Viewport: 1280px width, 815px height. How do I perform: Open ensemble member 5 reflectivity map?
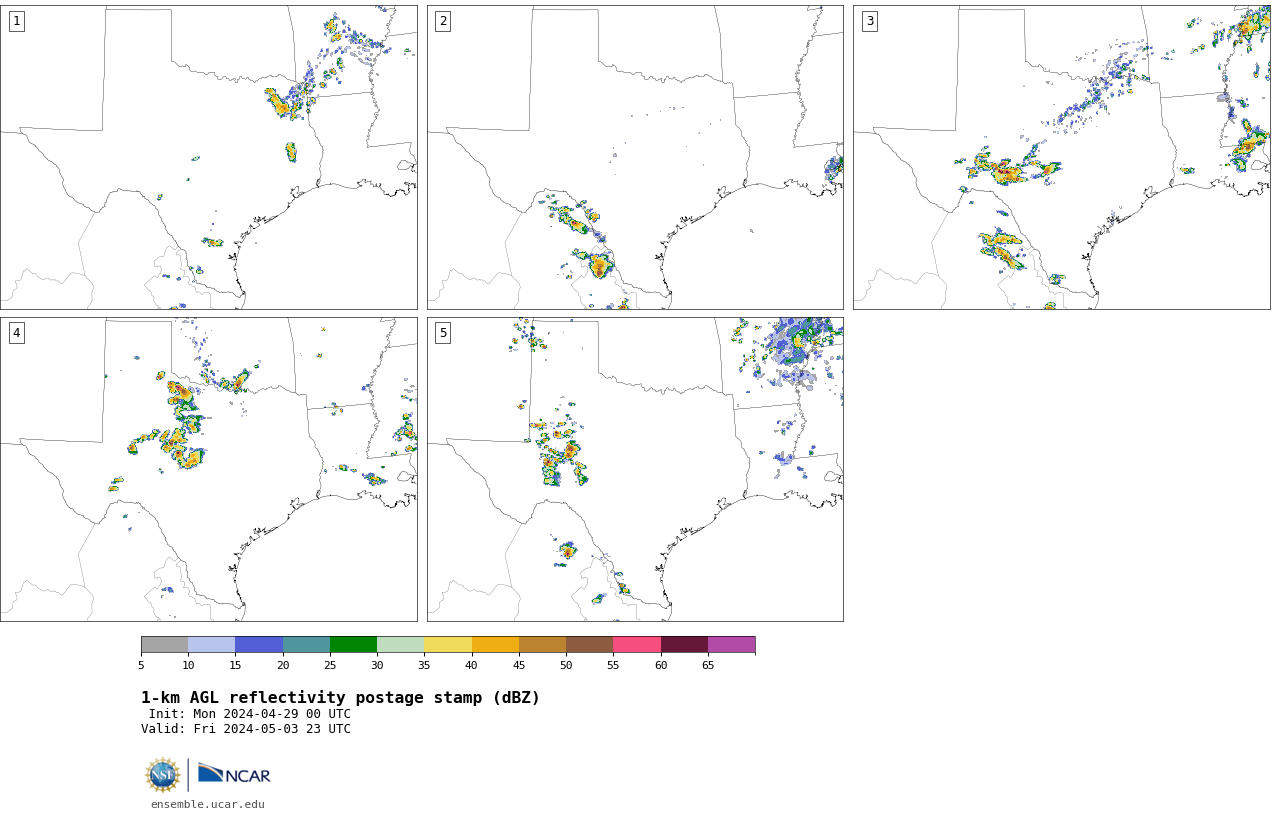pos(635,470)
